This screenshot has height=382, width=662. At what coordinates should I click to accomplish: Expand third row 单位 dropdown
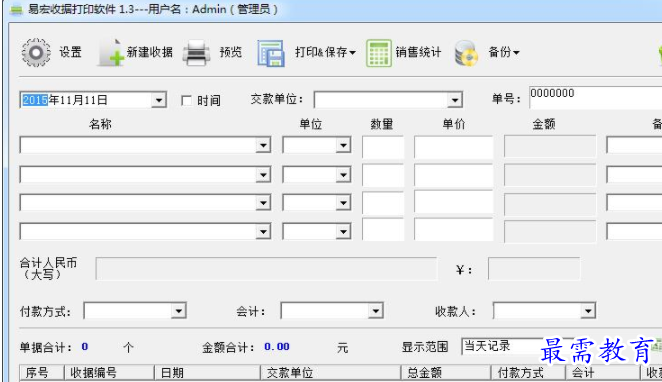pos(343,203)
